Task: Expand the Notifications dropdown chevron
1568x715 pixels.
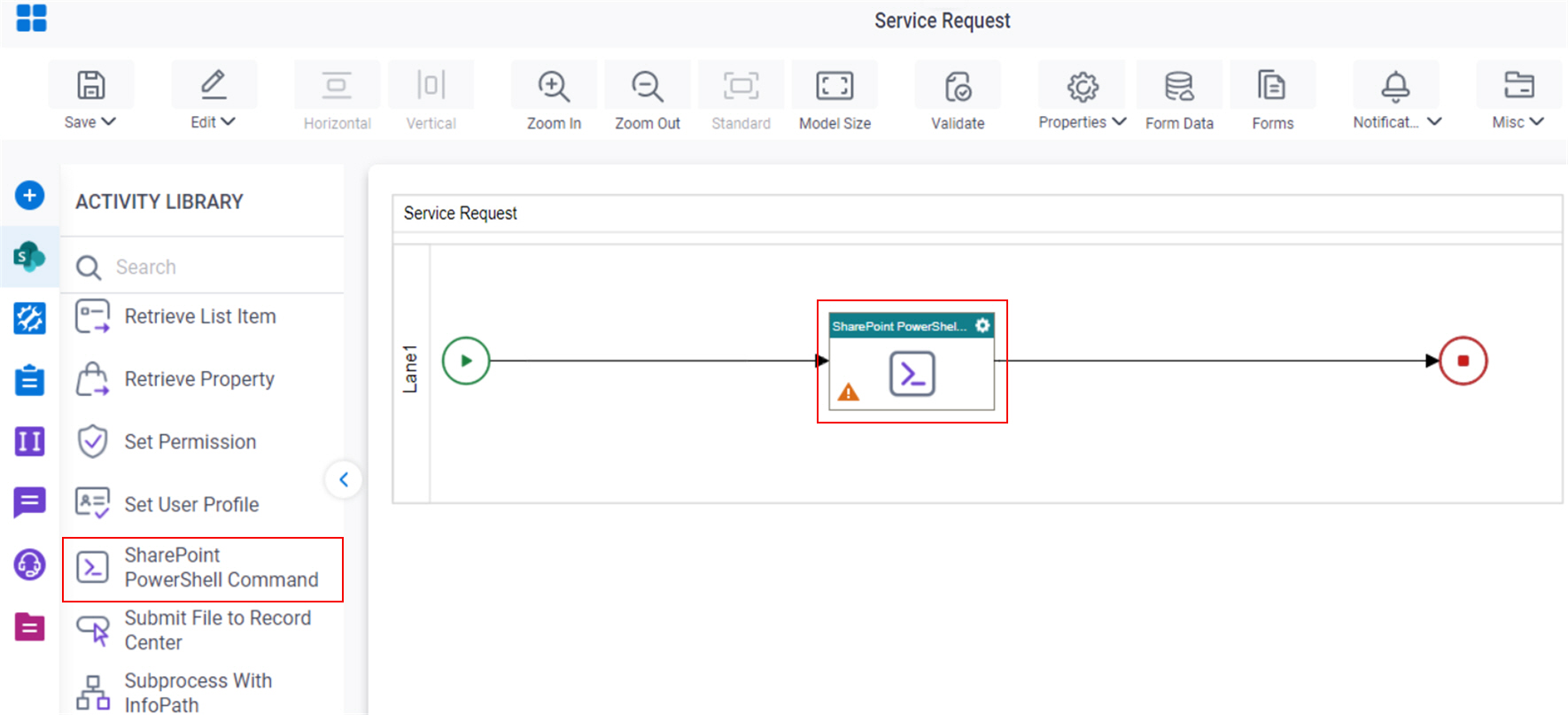Action: pyautogui.click(x=1434, y=121)
